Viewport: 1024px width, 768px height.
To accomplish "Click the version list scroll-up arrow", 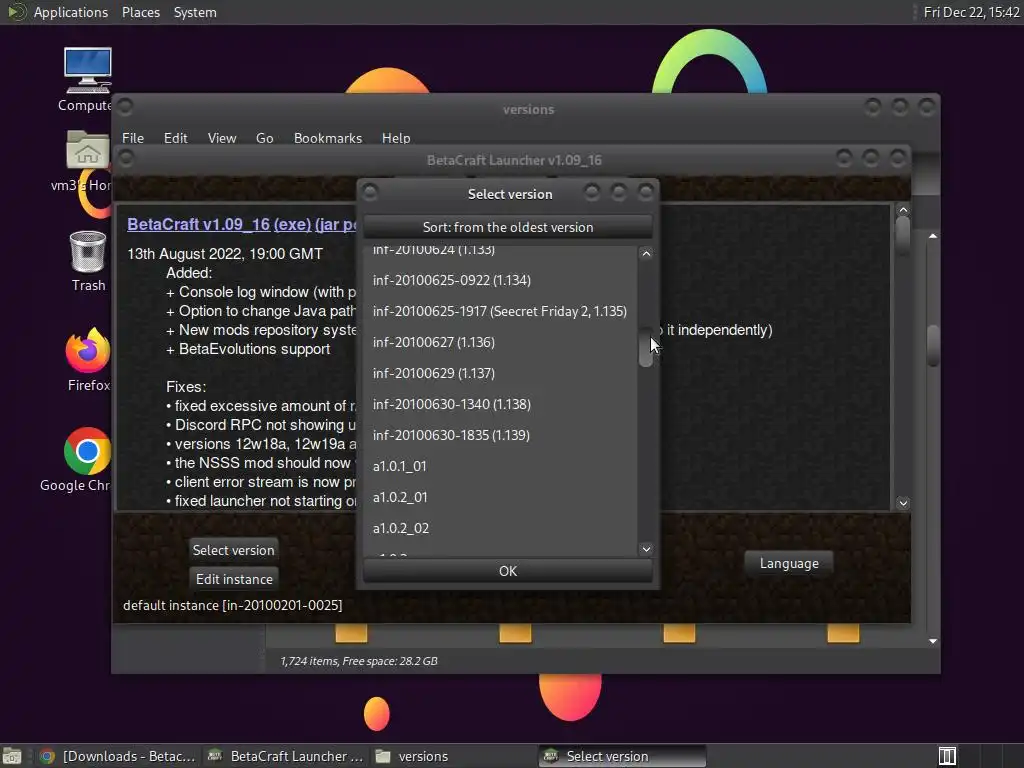I will click(x=646, y=253).
